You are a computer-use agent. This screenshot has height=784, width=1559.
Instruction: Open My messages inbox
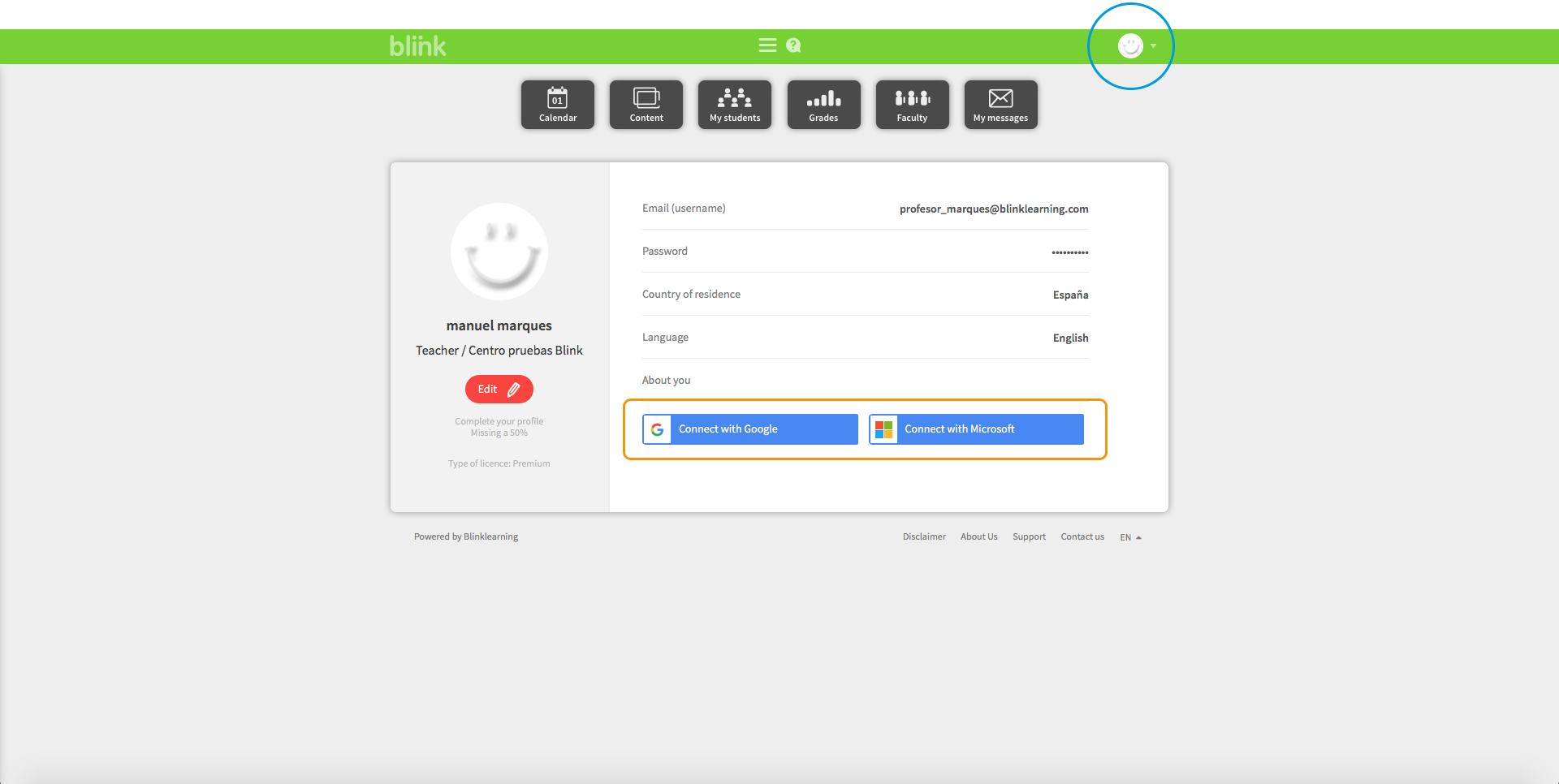pyautogui.click(x=1000, y=105)
